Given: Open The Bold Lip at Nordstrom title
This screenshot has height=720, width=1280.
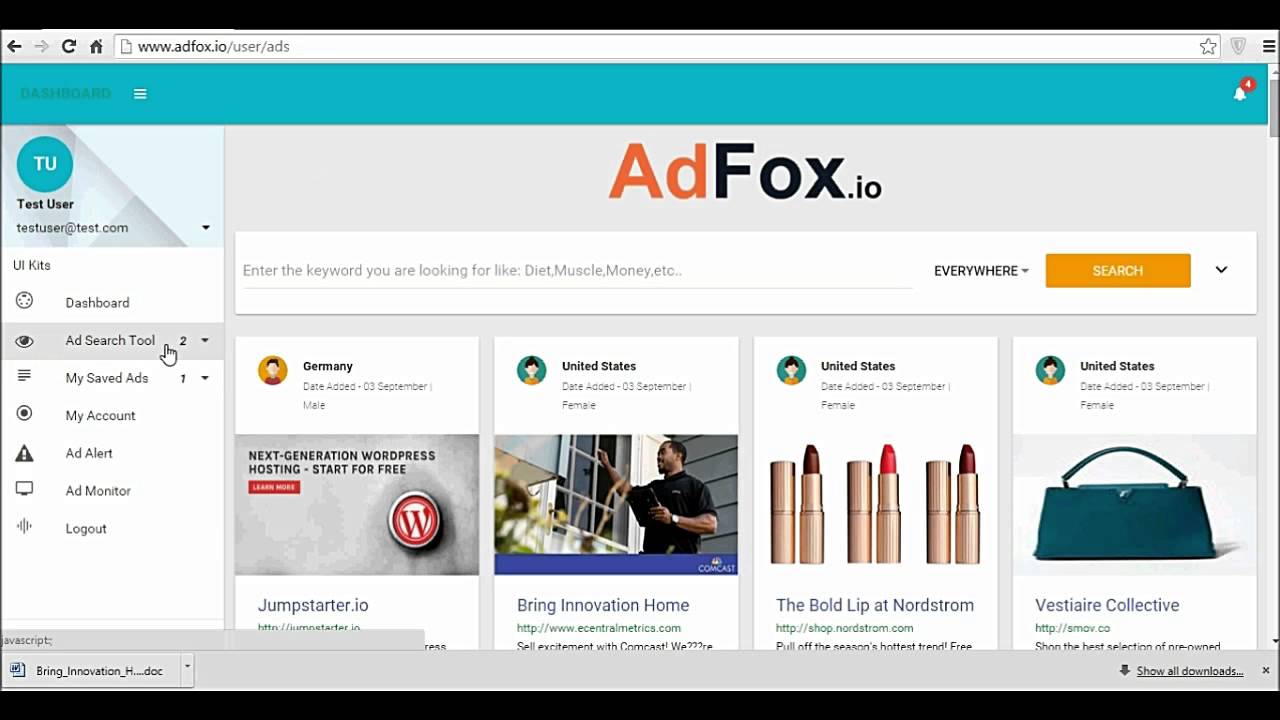Looking at the screenshot, I should click(875, 605).
